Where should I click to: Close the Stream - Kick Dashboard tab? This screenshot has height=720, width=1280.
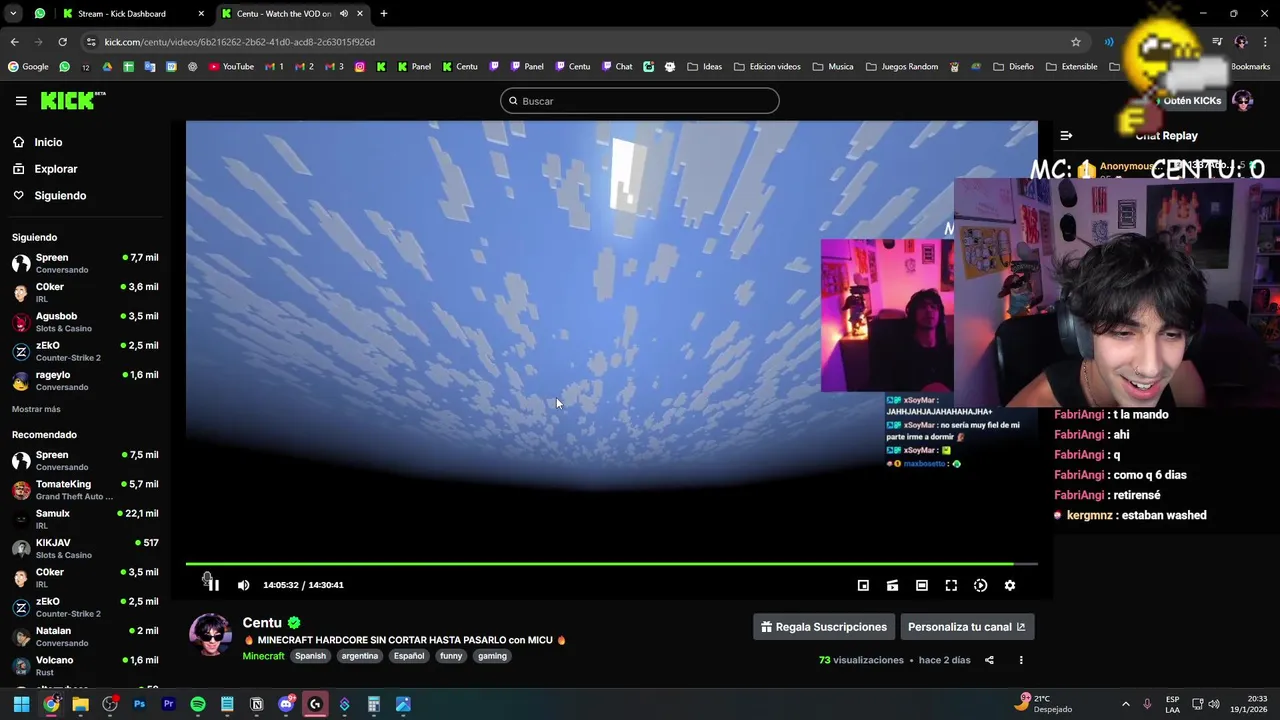[201, 14]
